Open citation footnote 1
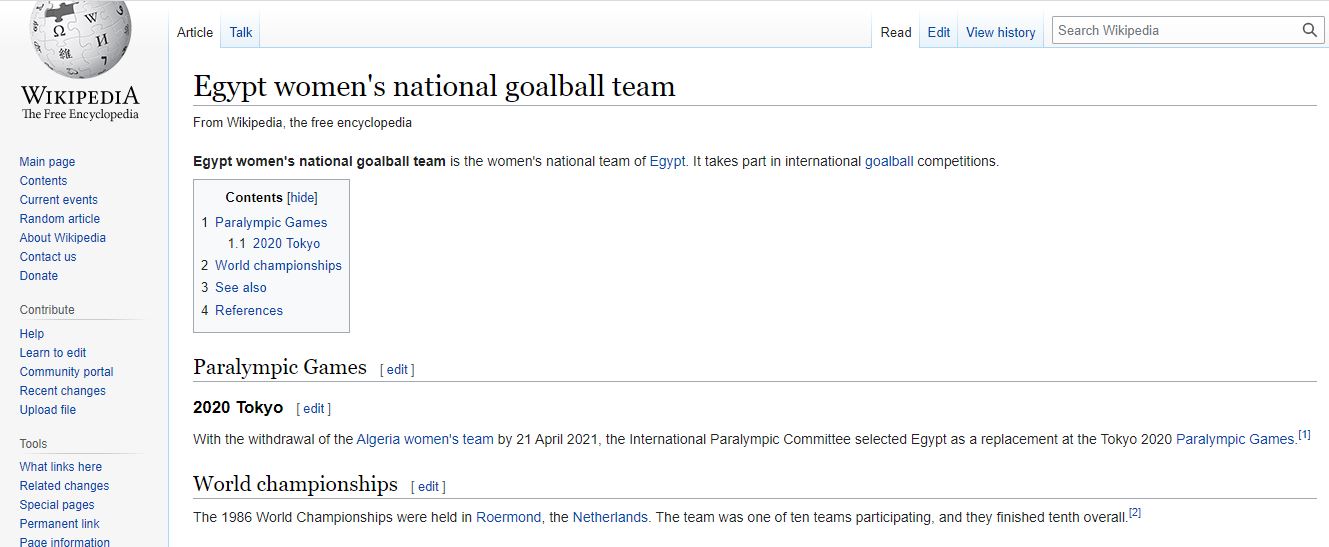The width and height of the screenshot is (1329, 547). [x=1304, y=435]
